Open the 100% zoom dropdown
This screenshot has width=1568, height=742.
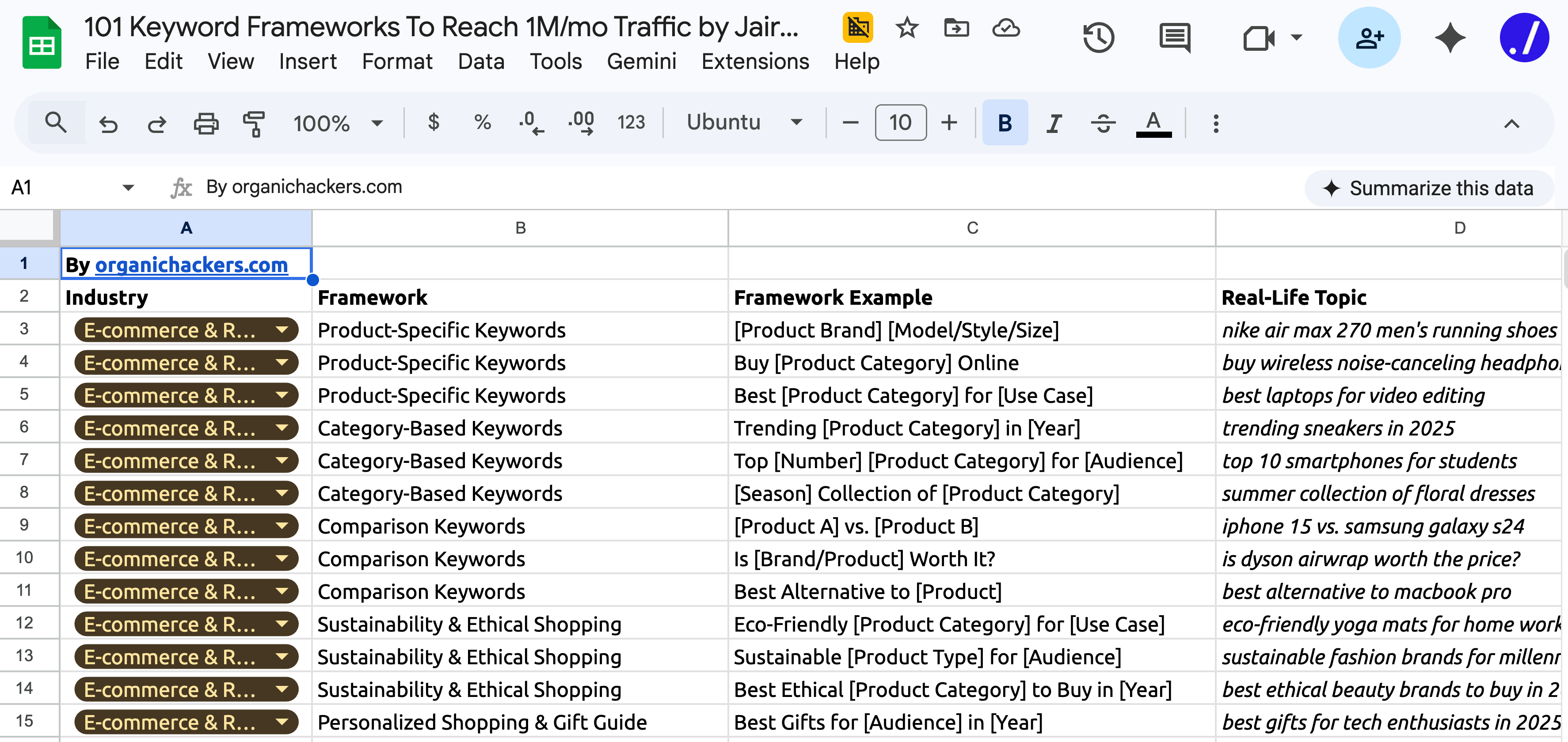click(x=338, y=124)
